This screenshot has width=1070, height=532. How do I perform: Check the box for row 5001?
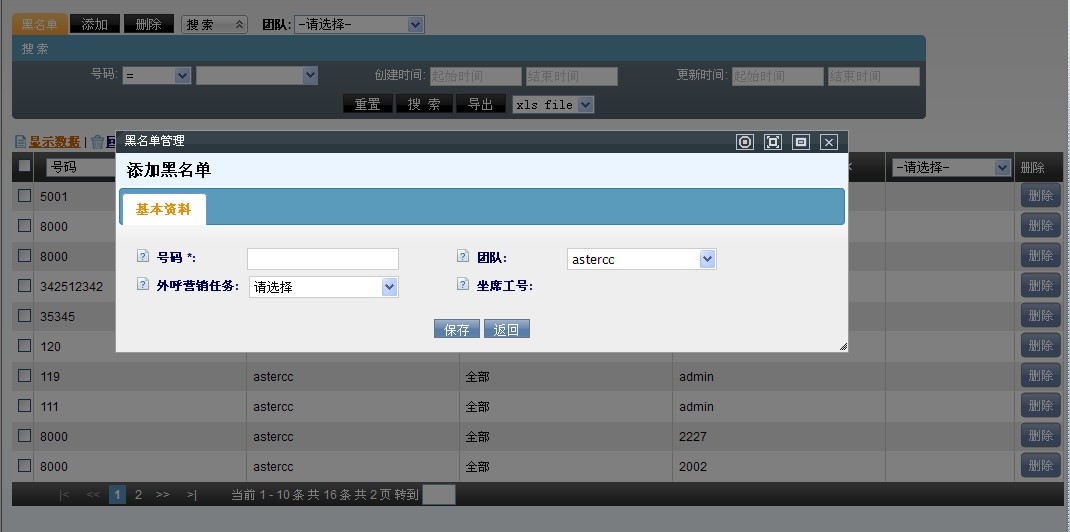(x=25, y=196)
